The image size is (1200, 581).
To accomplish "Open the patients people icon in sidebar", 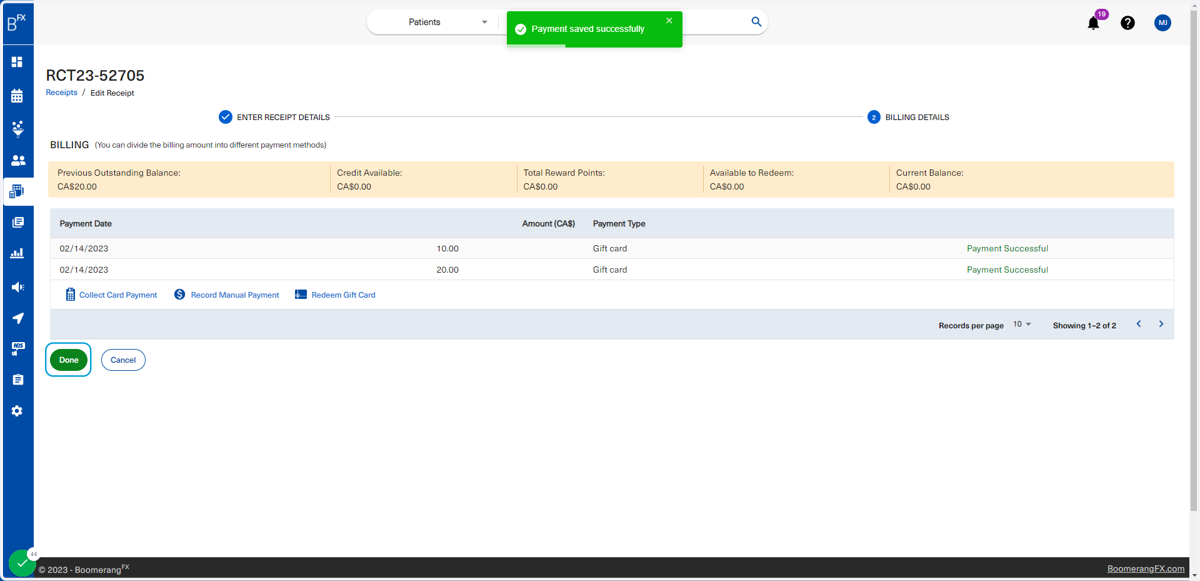I will pos(17,160).
